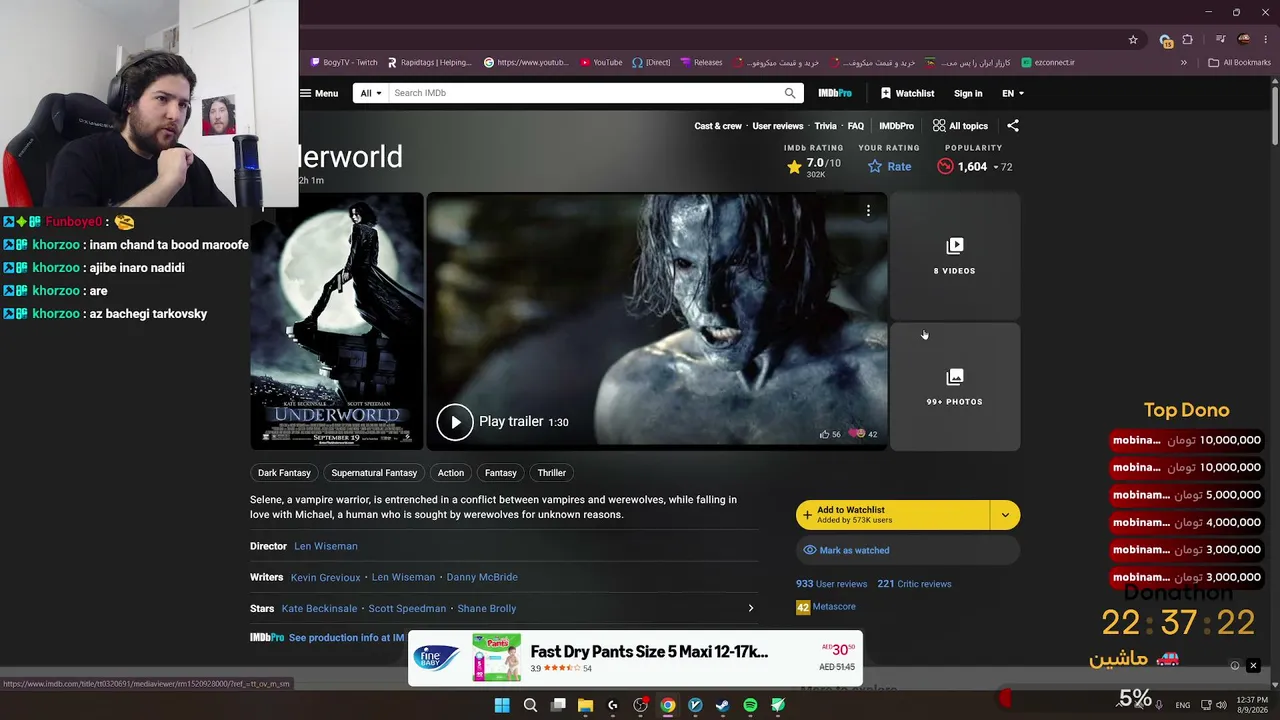
Task: Open the 99+ Photos gallery
Action: [955, 387]
